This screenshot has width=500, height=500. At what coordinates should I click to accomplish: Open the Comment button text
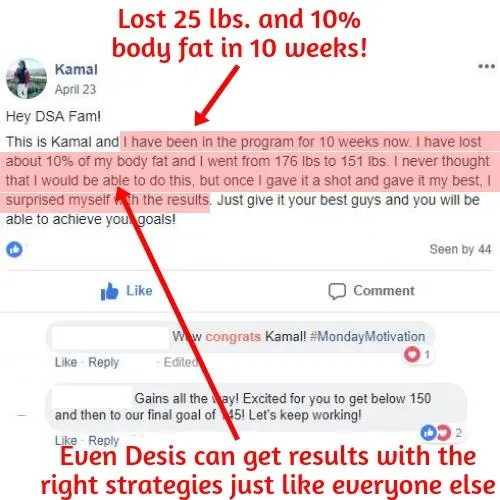(384, 291)
